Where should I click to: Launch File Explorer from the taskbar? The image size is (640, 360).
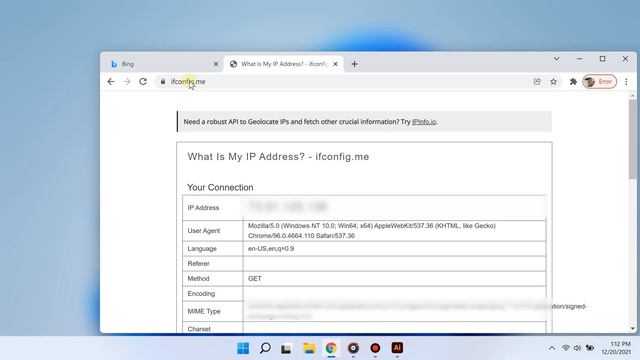point(309,348)
